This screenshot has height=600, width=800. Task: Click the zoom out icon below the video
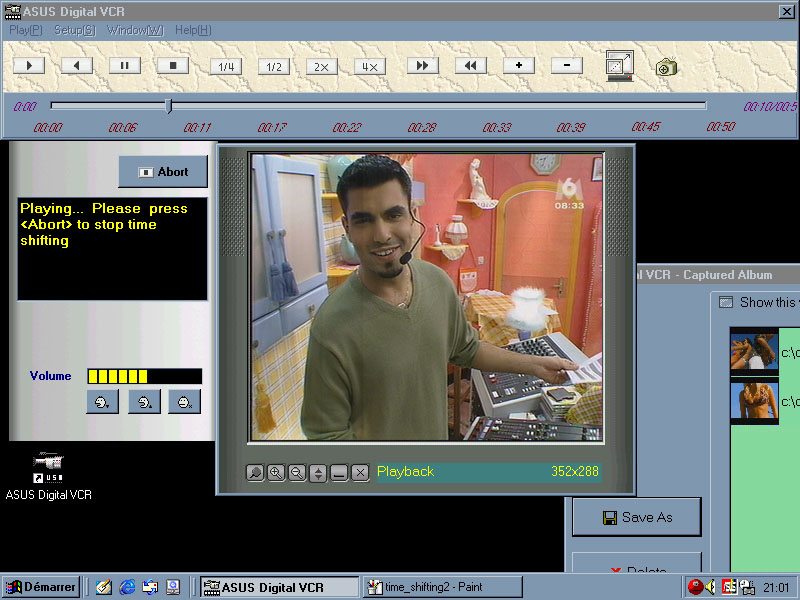(x=297, y=473)
